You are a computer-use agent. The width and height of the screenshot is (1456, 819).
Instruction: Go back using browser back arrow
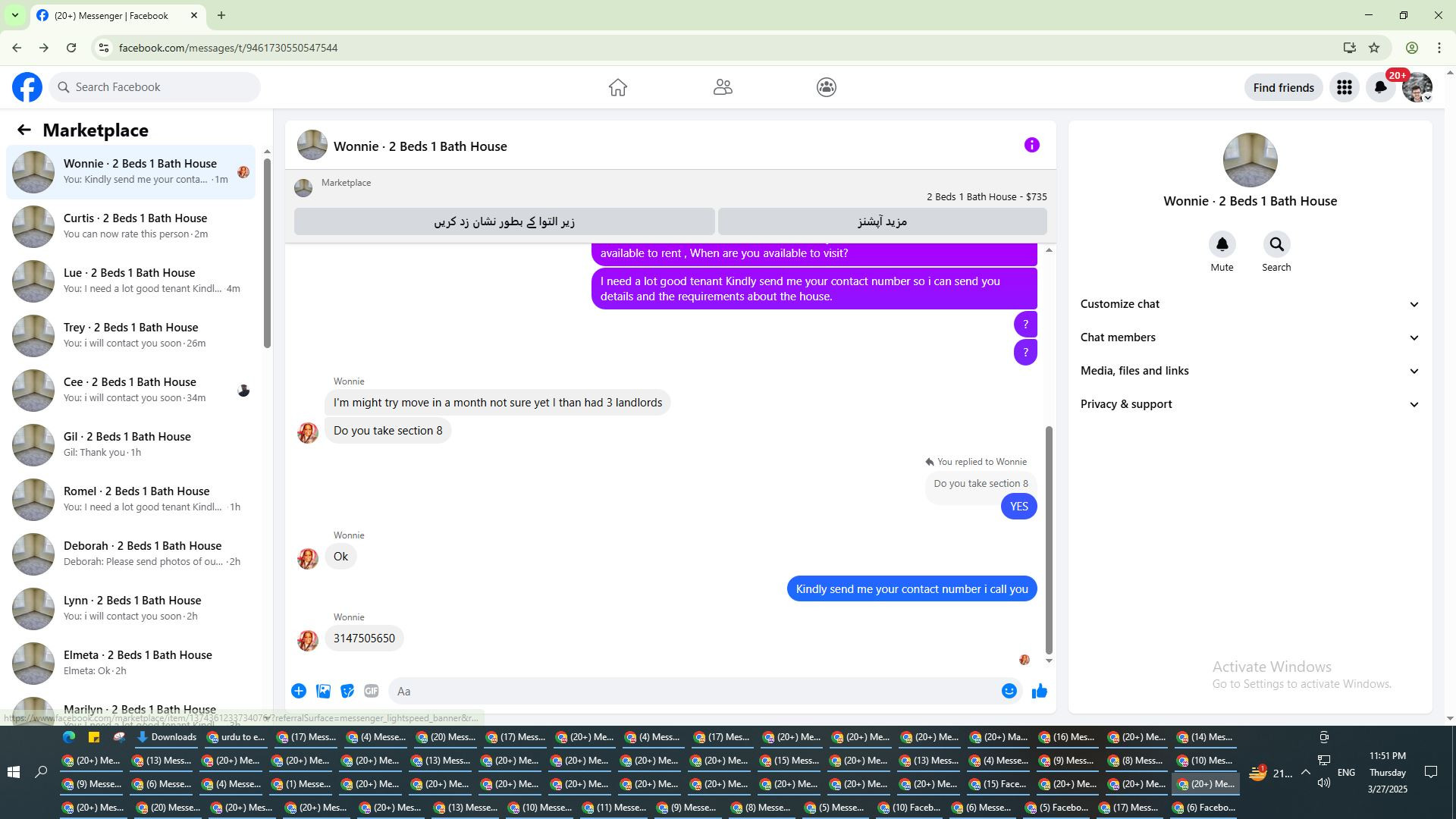tap(17, 48)
